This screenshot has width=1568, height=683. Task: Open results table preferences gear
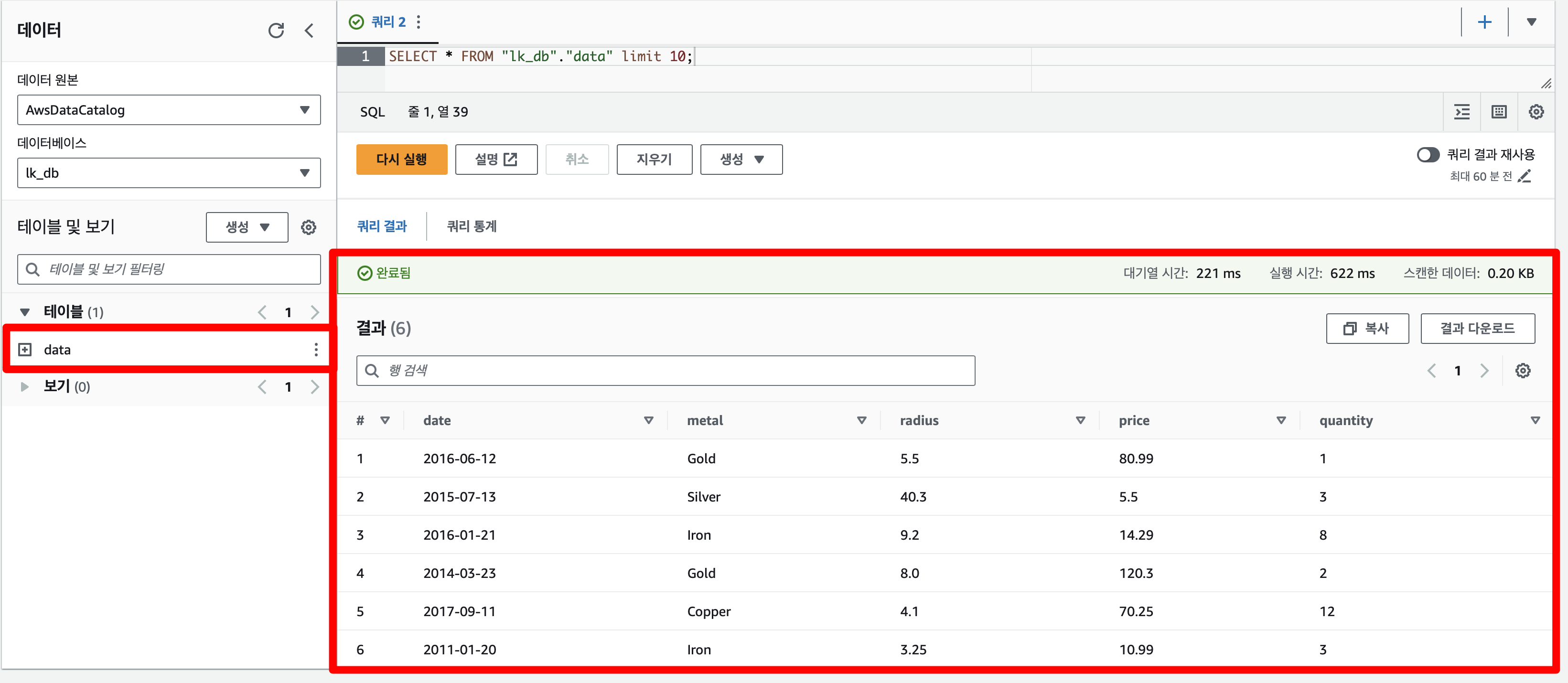[1522, 371]
